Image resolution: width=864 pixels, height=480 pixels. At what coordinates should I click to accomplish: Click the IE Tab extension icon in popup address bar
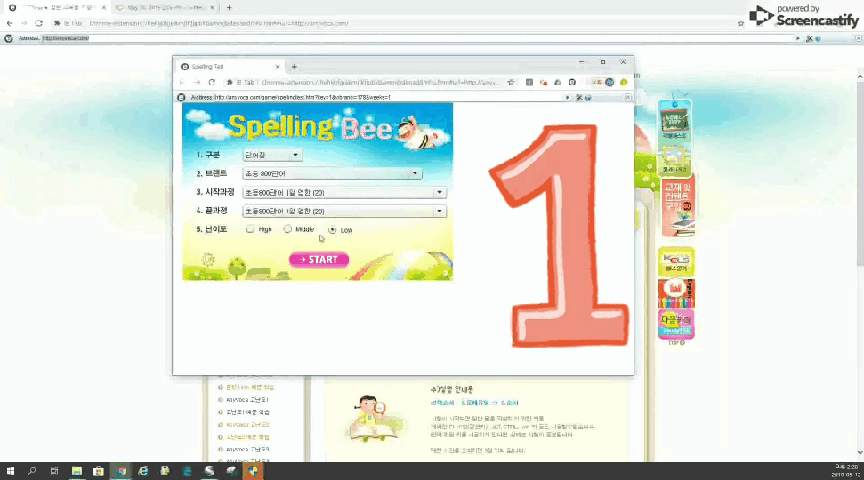point(230,82)
